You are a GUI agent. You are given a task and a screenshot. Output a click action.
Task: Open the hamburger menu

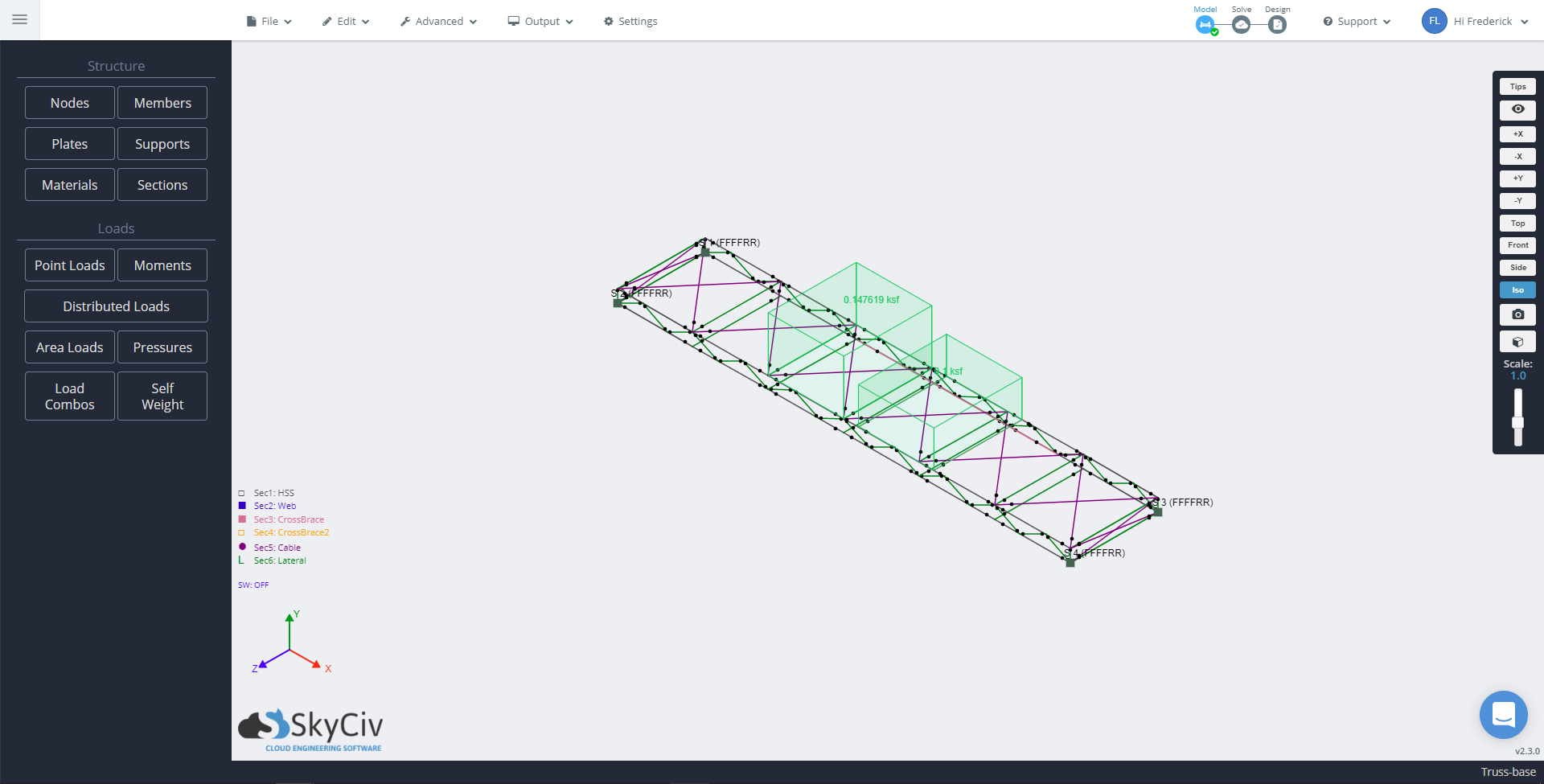(19, 19)
